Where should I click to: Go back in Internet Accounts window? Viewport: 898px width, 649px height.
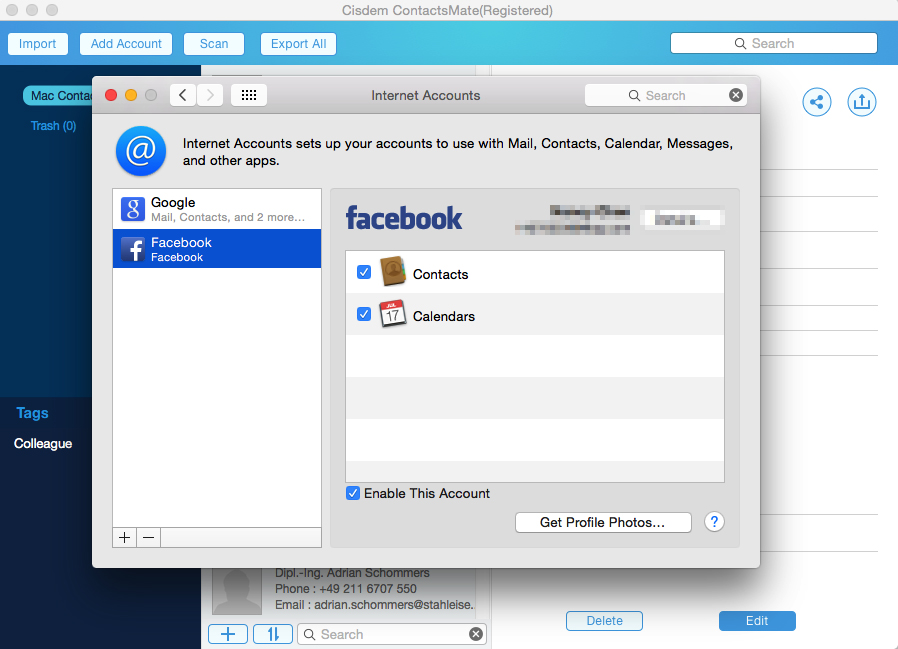pyautogui.click(x=183, y=95)
